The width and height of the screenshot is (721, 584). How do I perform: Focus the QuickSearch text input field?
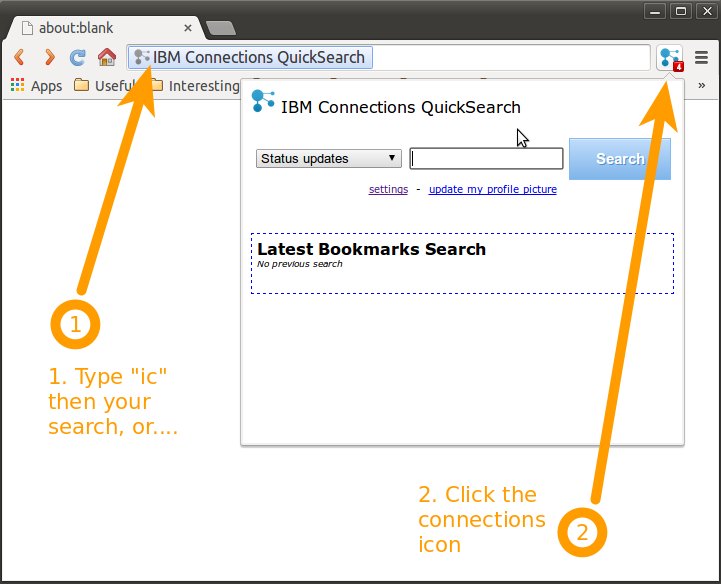(x=486, y=158)
